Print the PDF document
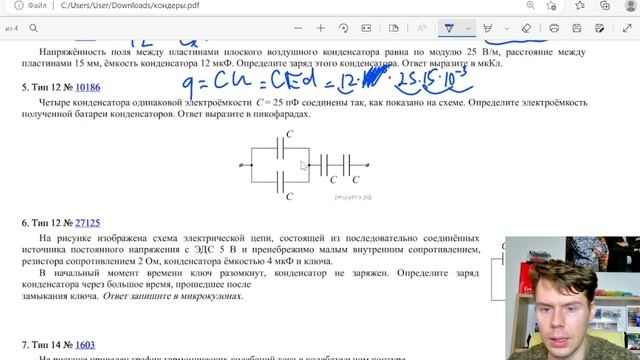This screenshot has width=640, height=360. (554, 28)
